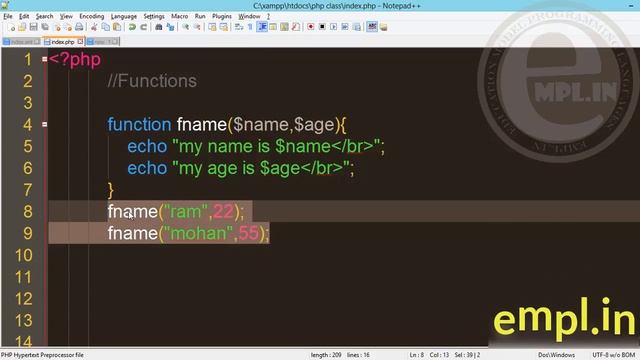Click the Open file toolbar icon

pyautogui.click(x=22, y=27)
